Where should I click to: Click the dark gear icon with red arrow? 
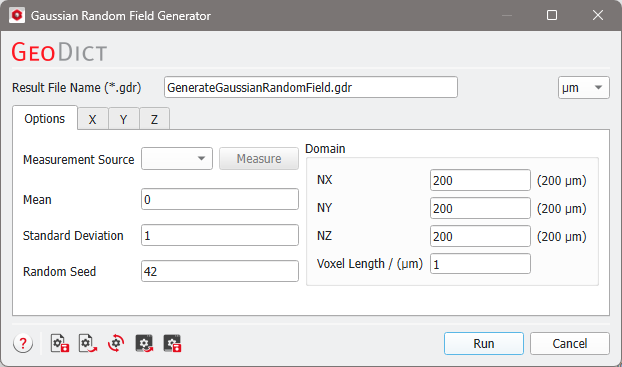tap(144, 343)
